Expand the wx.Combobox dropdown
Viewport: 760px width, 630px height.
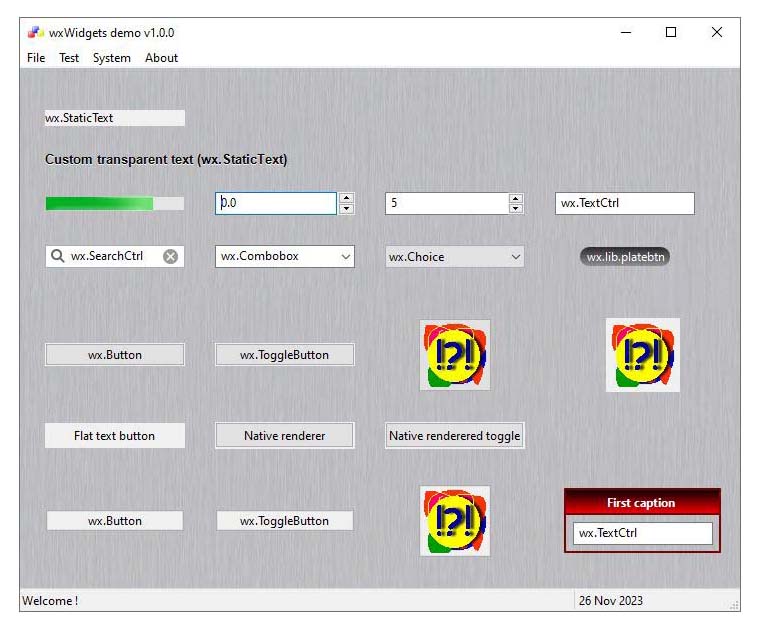345,257
